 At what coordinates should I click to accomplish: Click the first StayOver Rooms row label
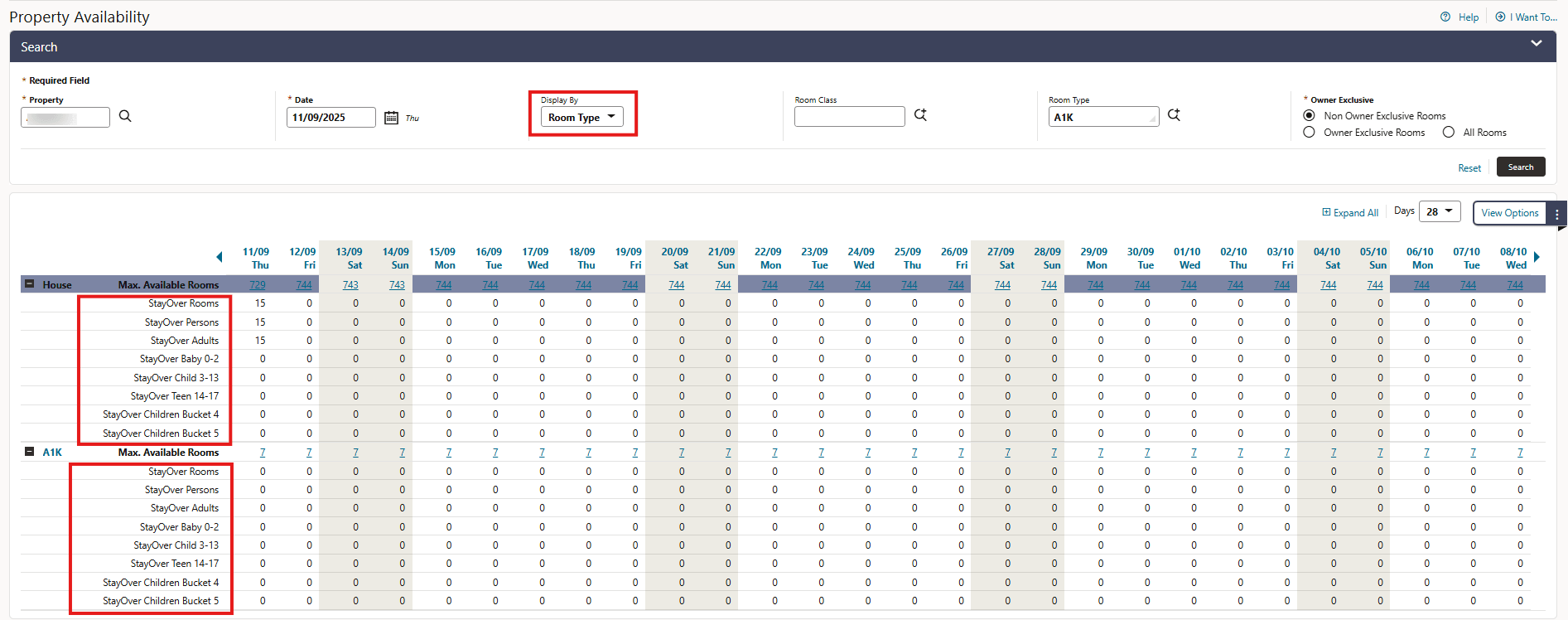tap(184, 303)
